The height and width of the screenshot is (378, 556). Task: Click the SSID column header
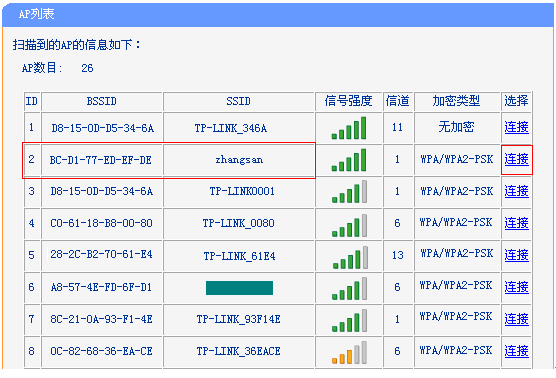click(239, 101)
